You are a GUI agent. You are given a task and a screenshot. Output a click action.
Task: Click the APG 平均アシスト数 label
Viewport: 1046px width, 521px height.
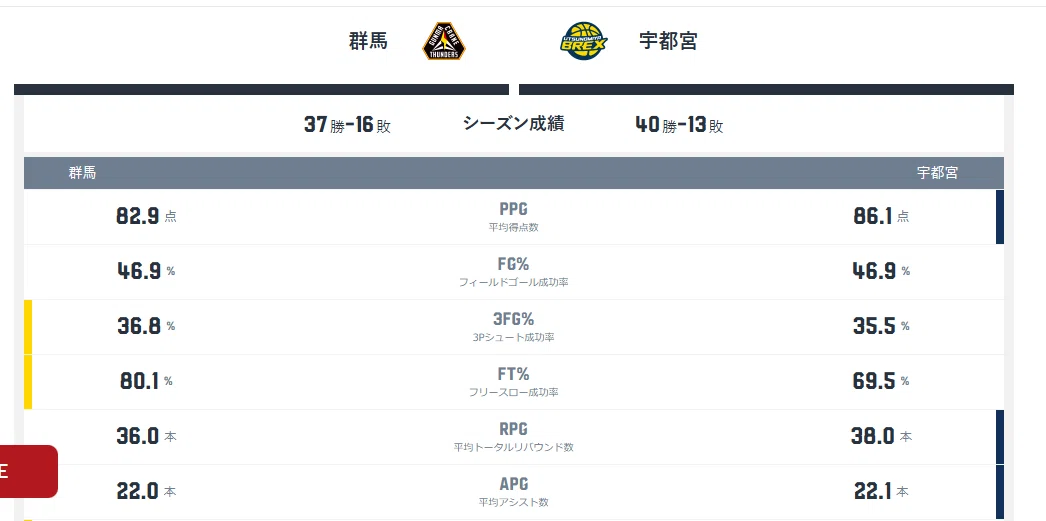point(513,492)
